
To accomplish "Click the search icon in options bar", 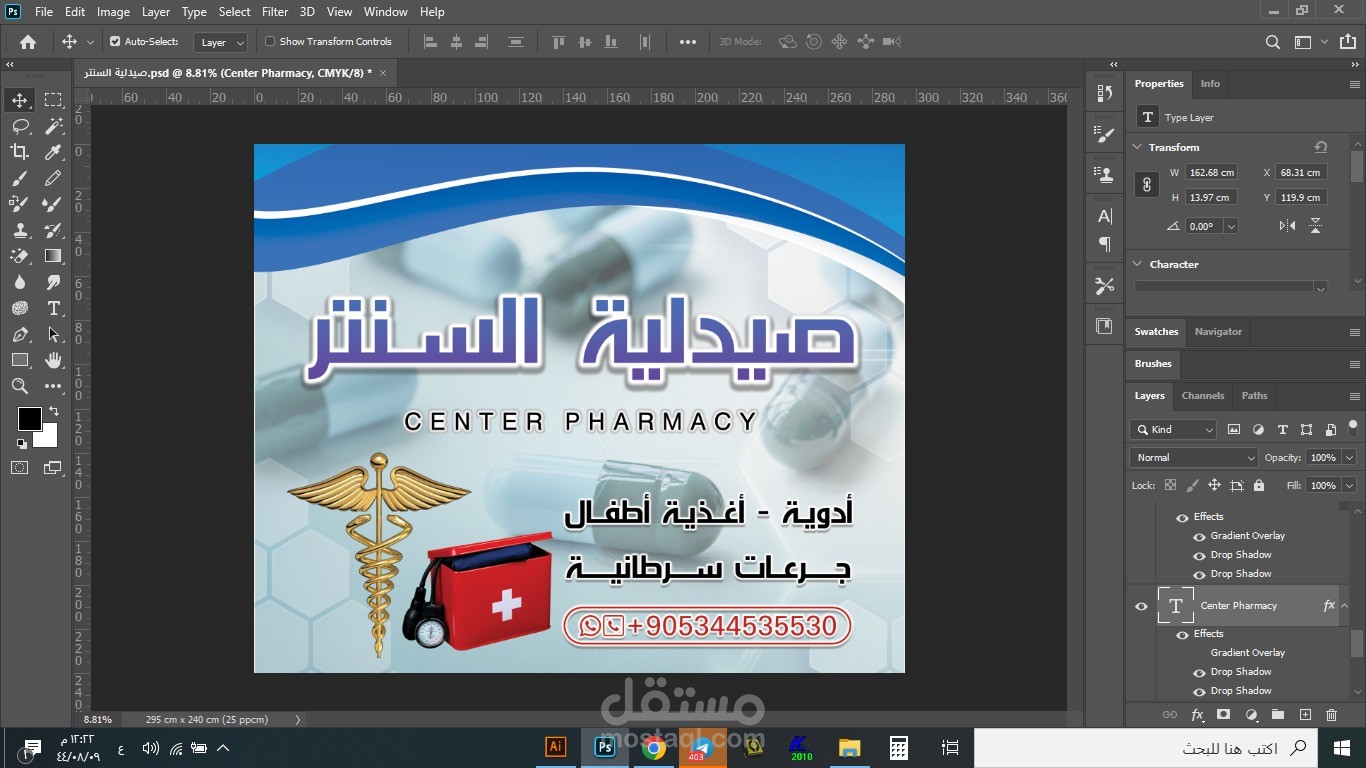I will tap(1272, 42).
